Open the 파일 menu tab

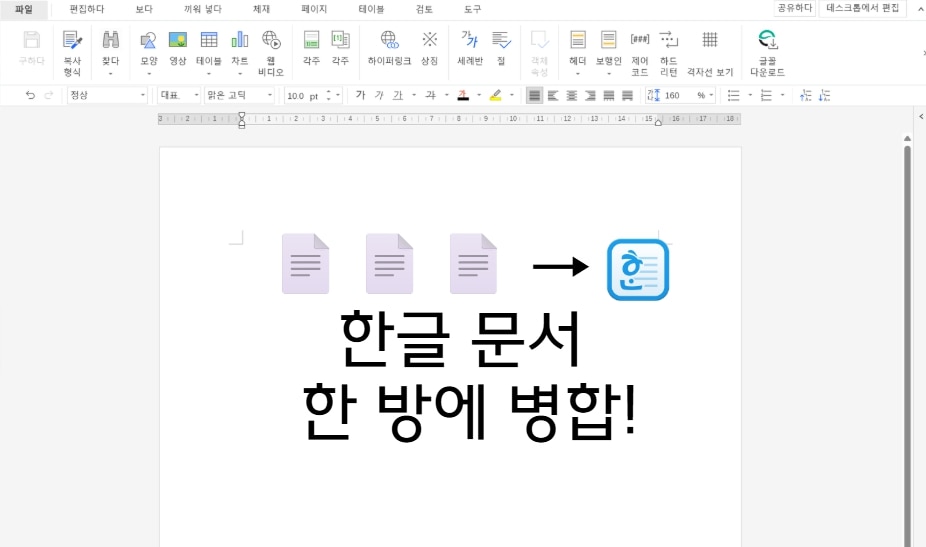[24, 9]
